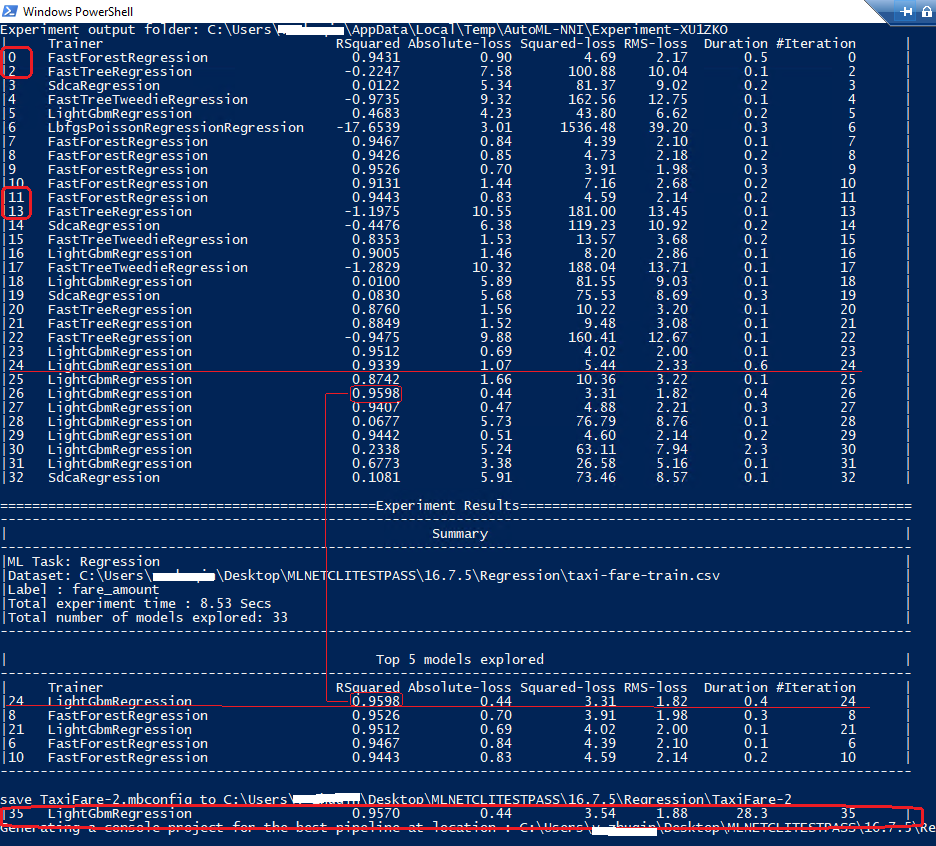Click the #Iteration header in the first table
The width and height of the screenshot is (936, 846).
pos(815,44)
